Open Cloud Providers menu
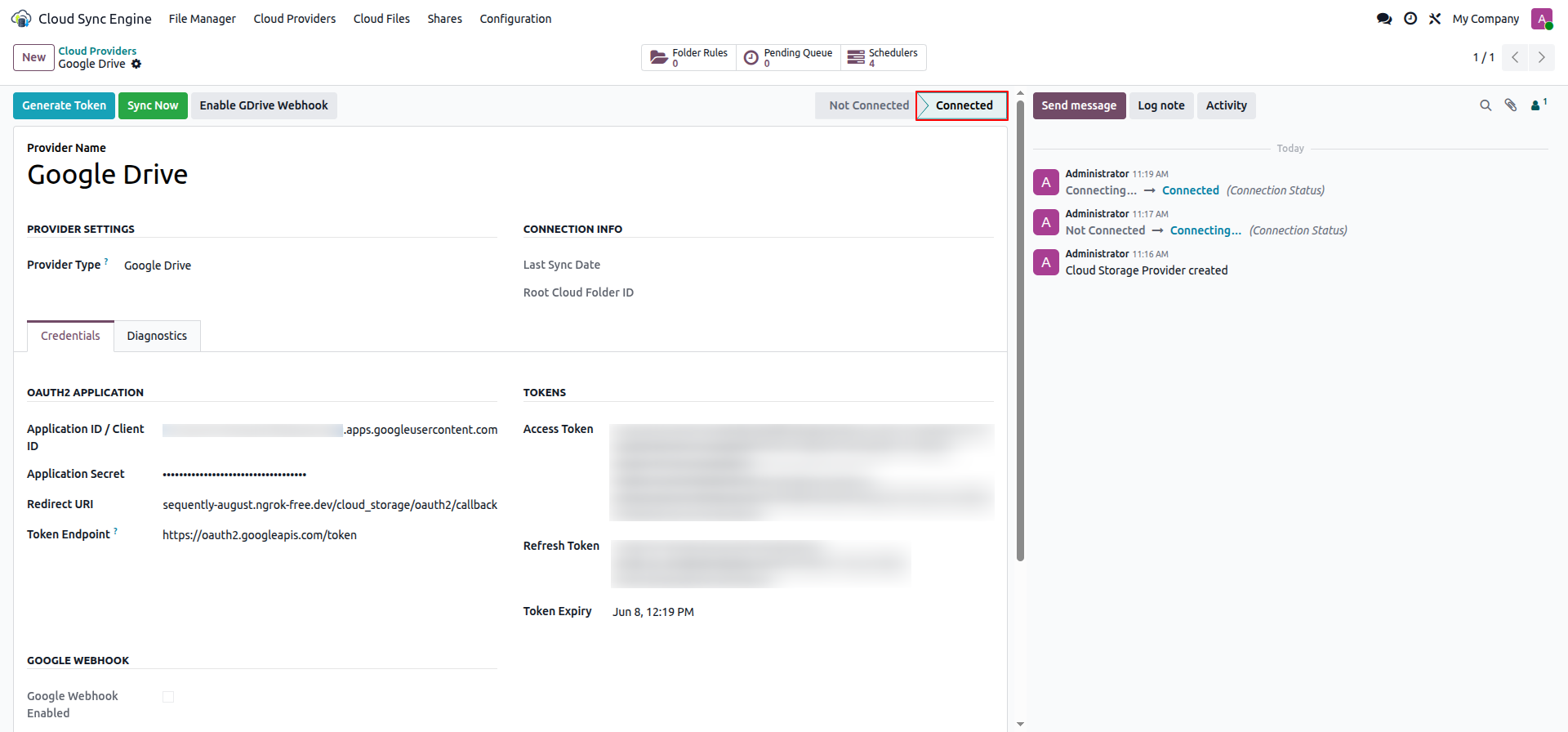Screen dimensions: 1568x732 pyautogui.click(x=294, y=18)
